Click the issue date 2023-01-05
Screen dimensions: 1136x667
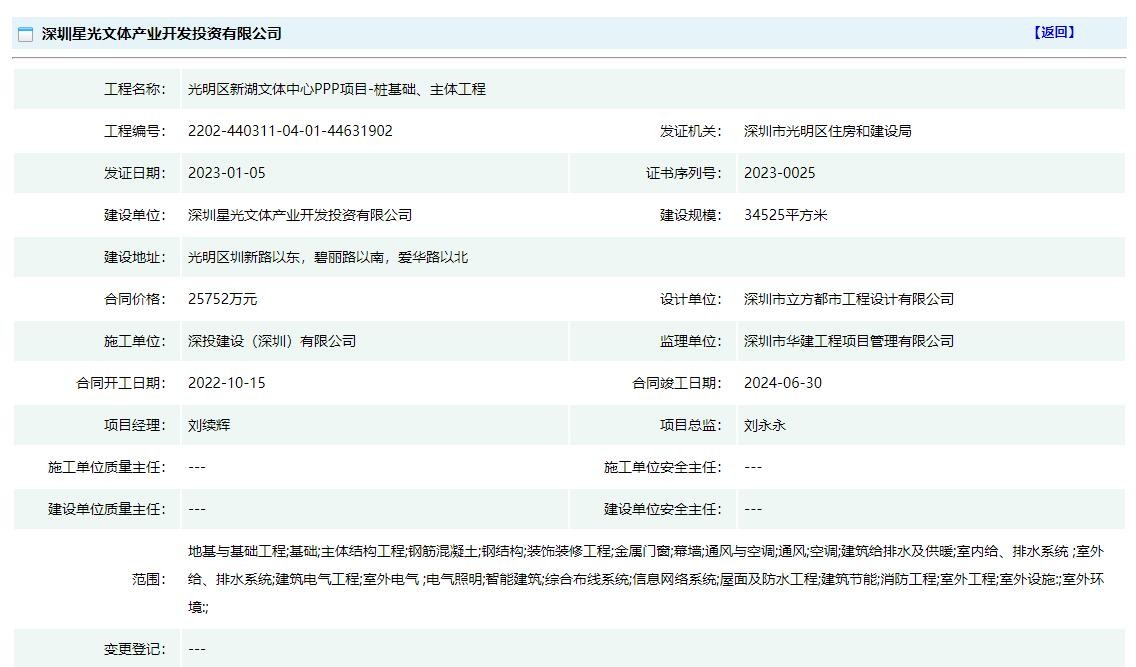[227, 173]
